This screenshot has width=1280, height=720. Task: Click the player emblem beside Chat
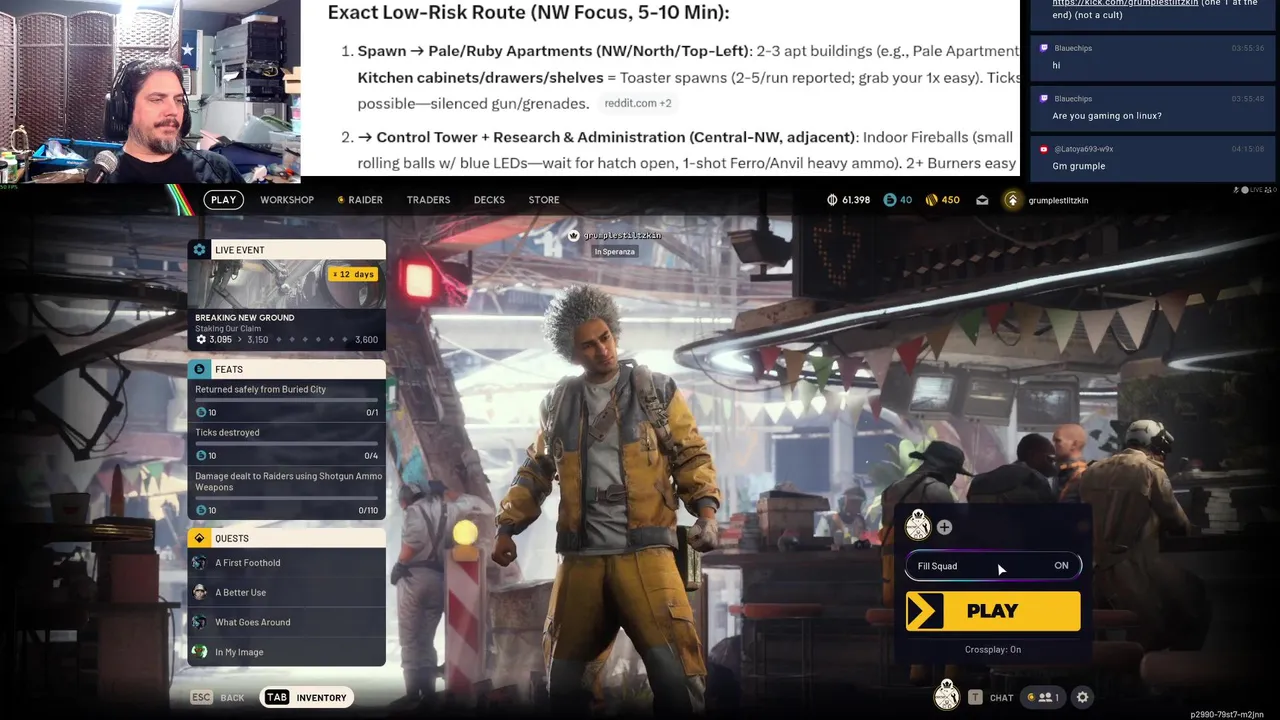coord(946,696)
